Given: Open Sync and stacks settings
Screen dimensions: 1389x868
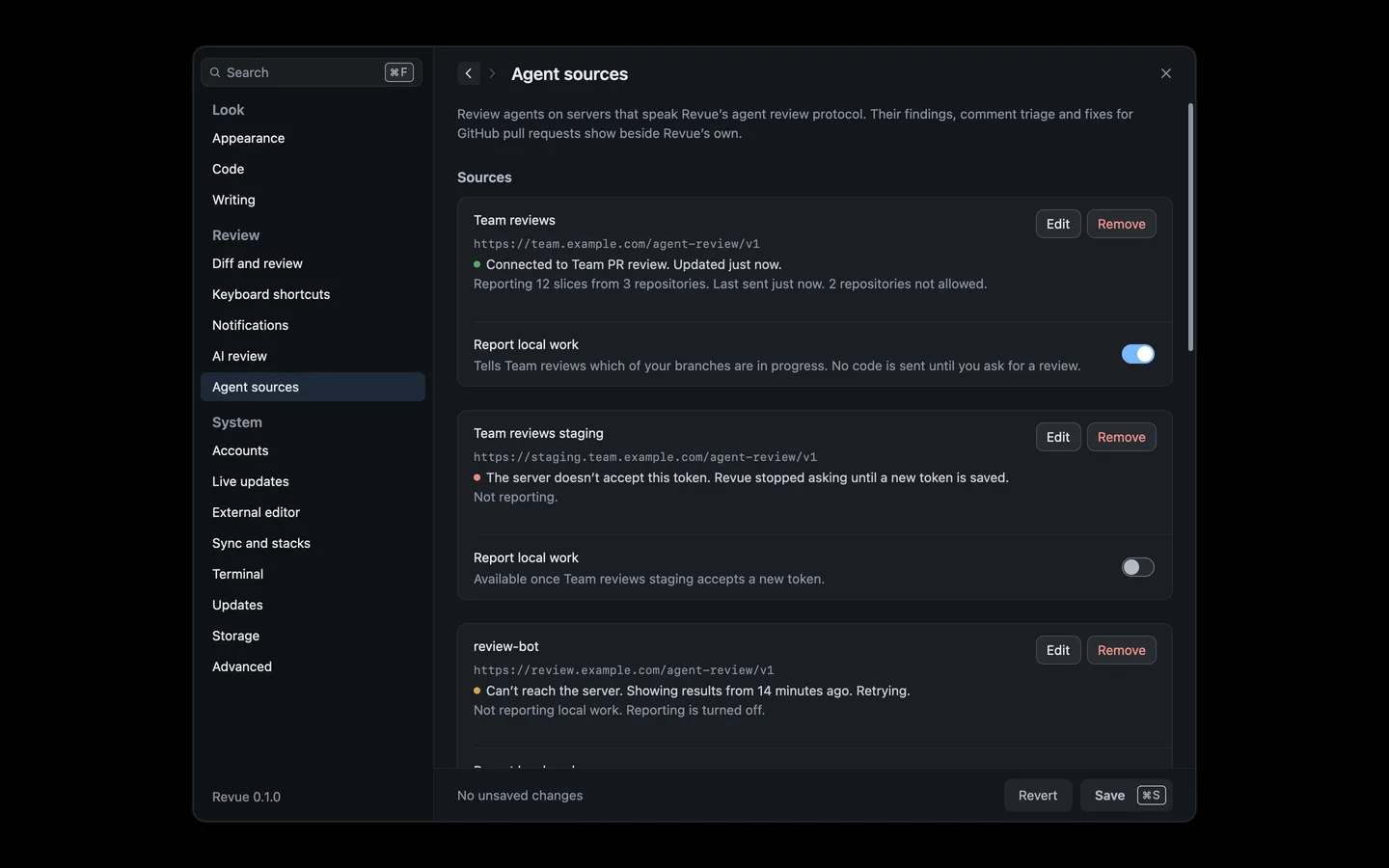Looking at the screenshot, I should pyautogui.click(x=313, y=543).
